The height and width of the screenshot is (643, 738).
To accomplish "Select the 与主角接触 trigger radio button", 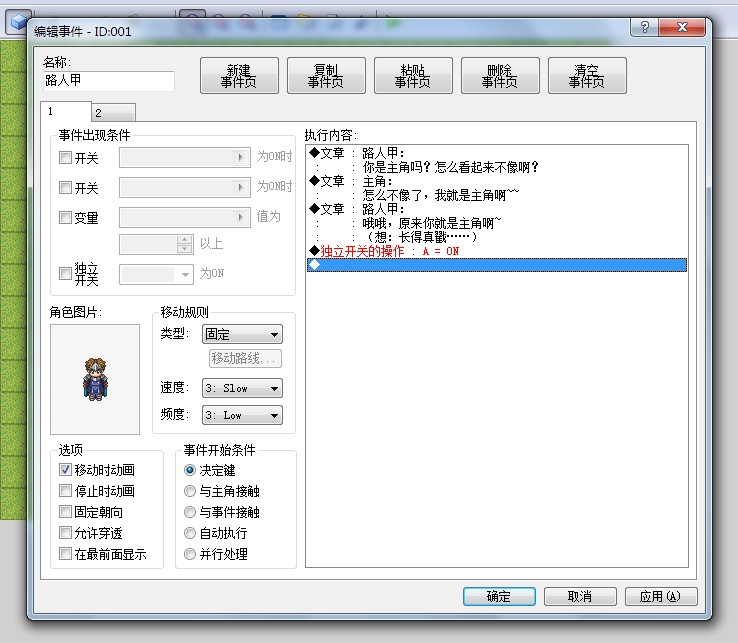I will coord(190,491).
